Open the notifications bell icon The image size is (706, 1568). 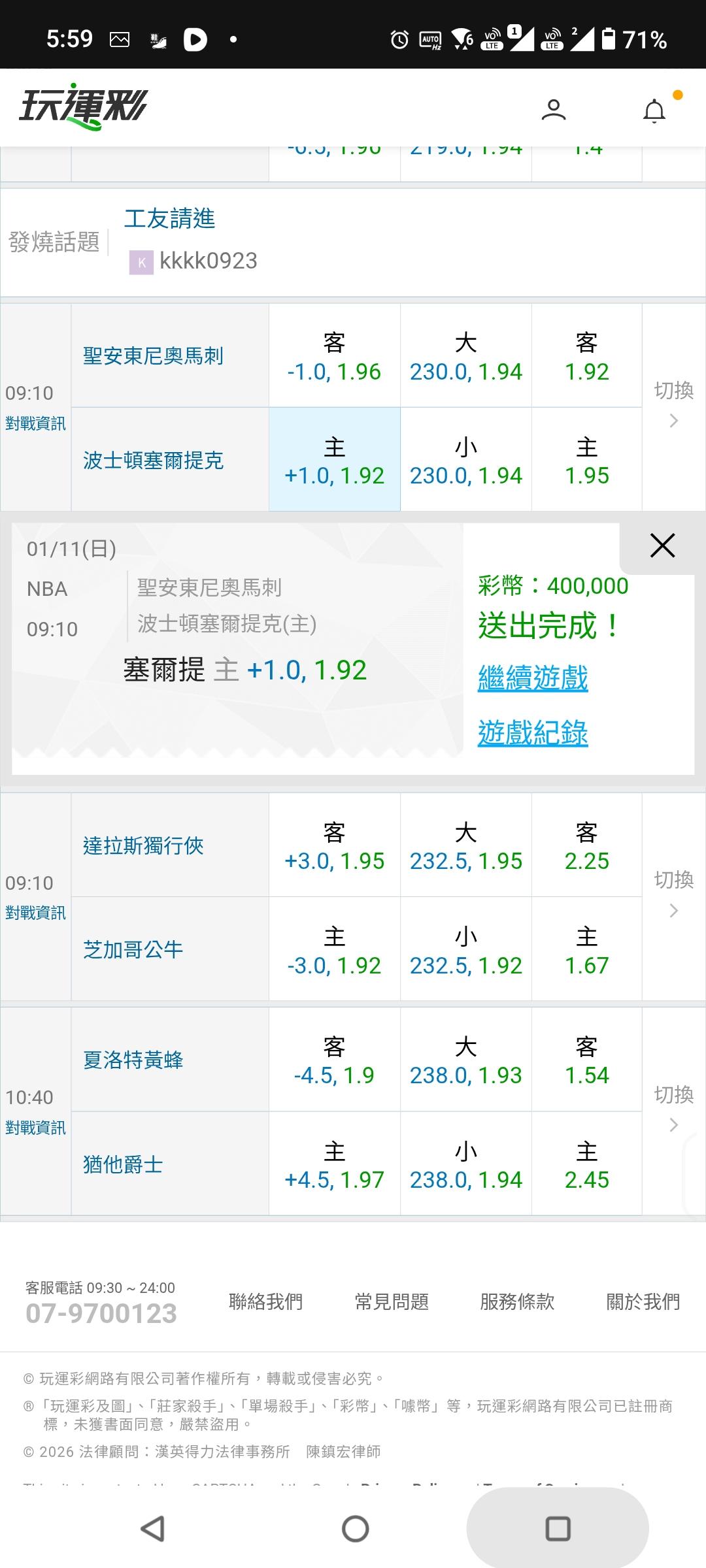654,111
